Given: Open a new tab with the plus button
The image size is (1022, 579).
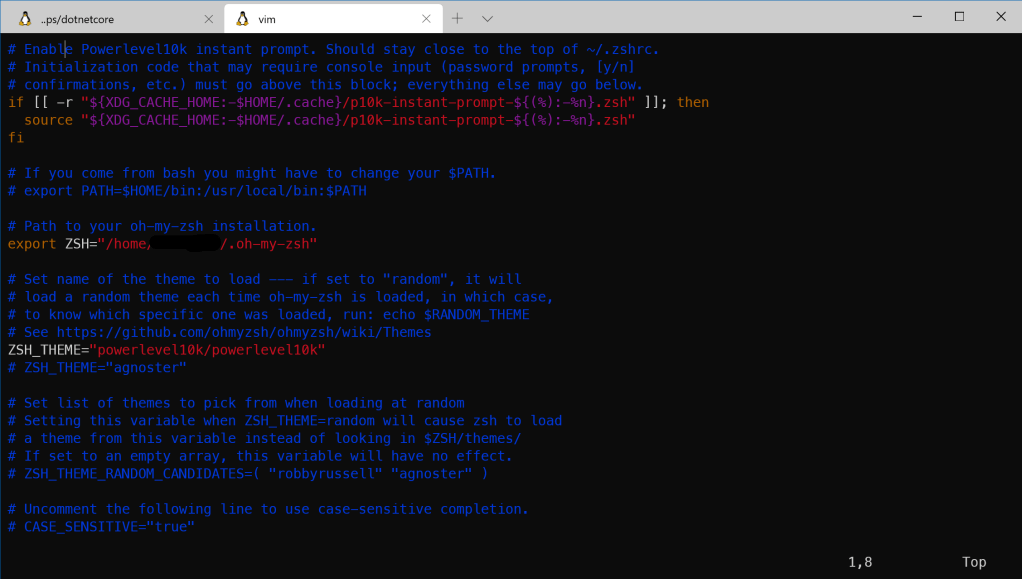Looking at the screenshot, I should (x=457, y=18).
